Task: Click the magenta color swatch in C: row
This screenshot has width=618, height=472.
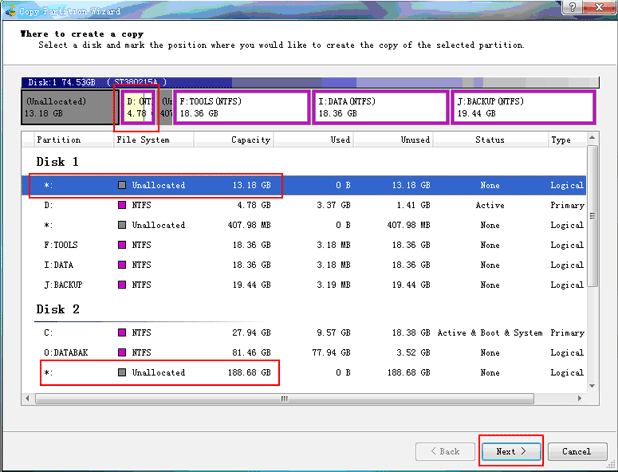Action: click(122, 333)
